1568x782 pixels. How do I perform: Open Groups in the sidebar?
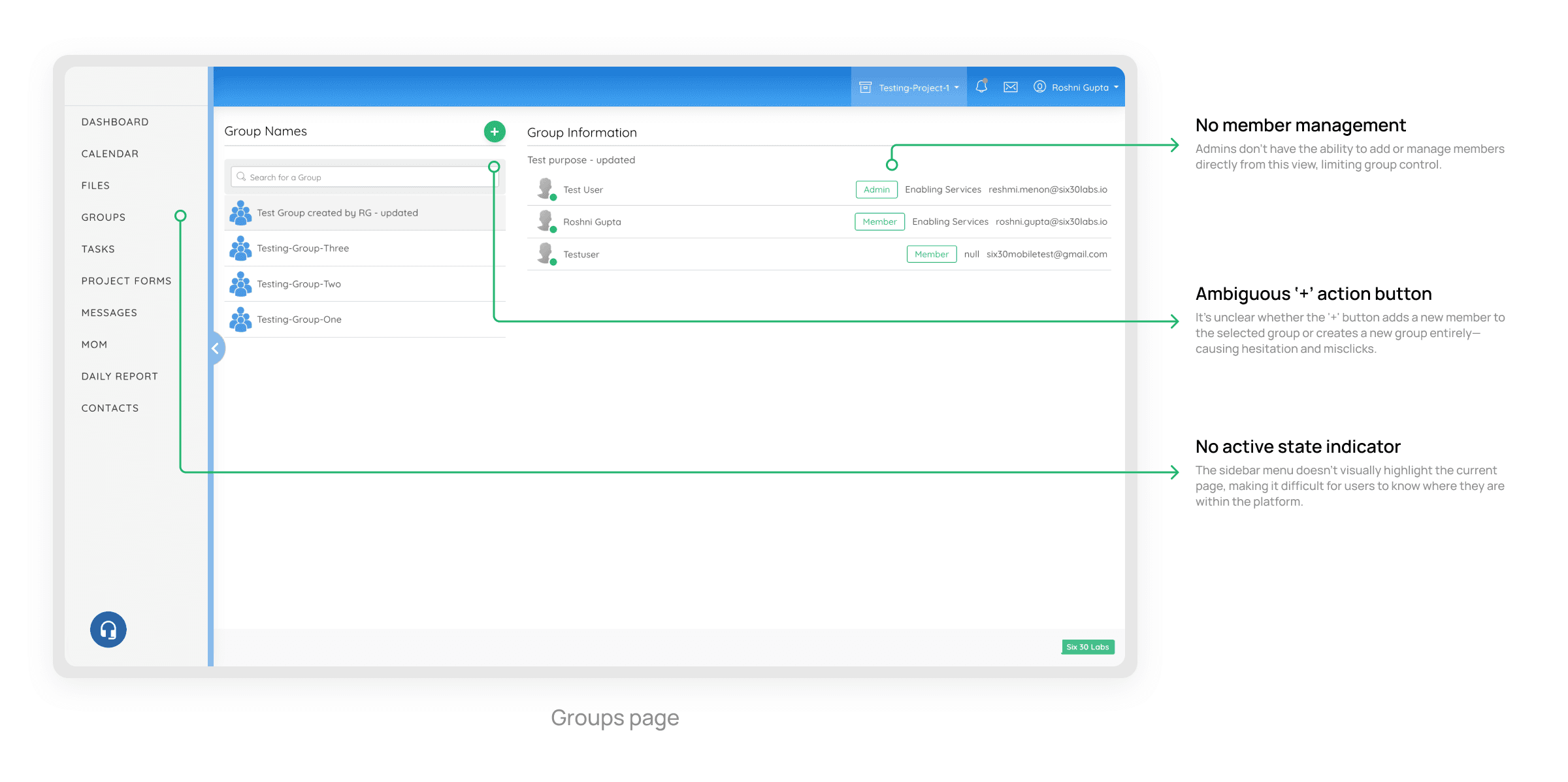103,218
